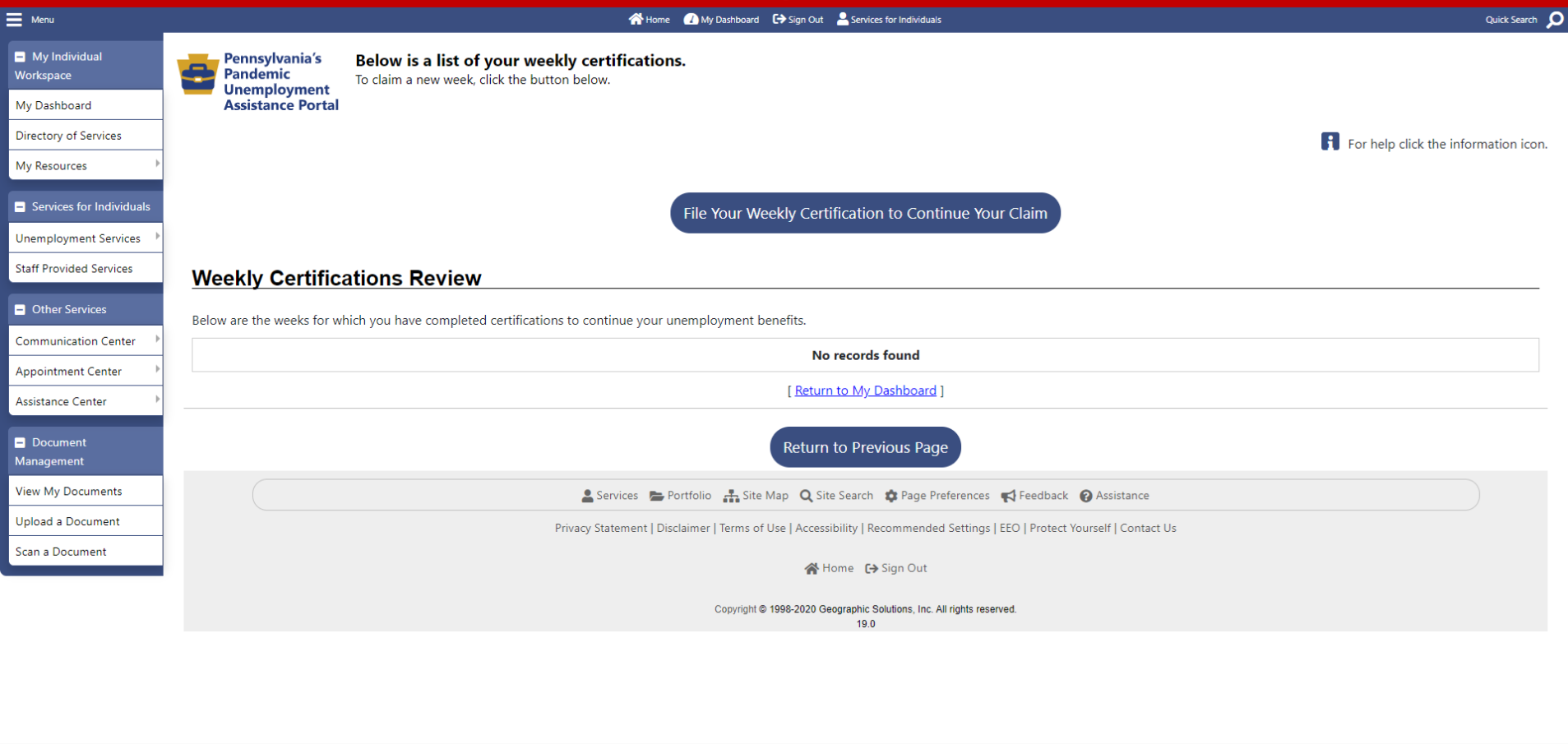Expand the Communication Center submenu

click(157, 340)
